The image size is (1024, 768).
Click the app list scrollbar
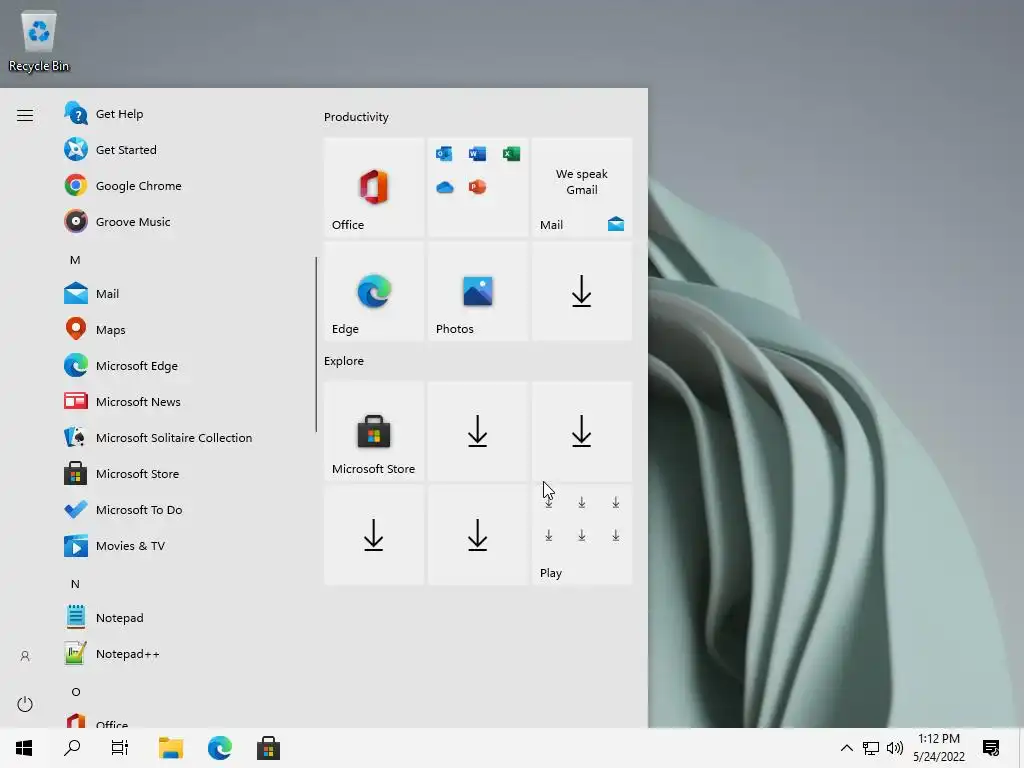316,344
